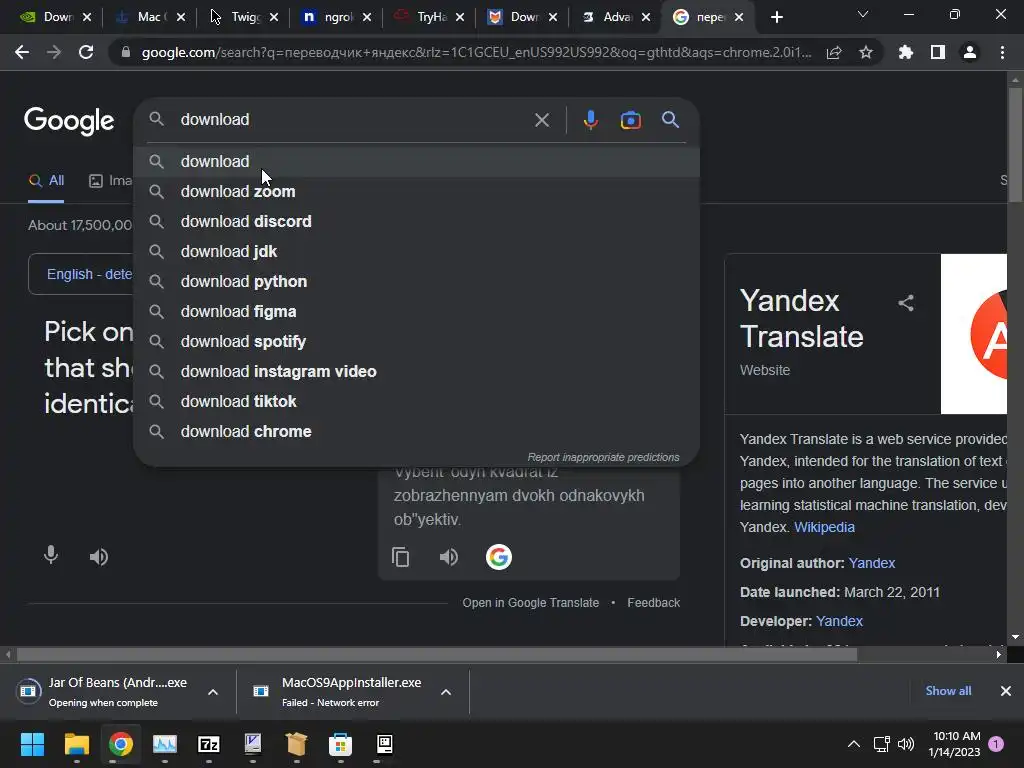
Task: Click Open in Google Translate
Action: point(530,603)
